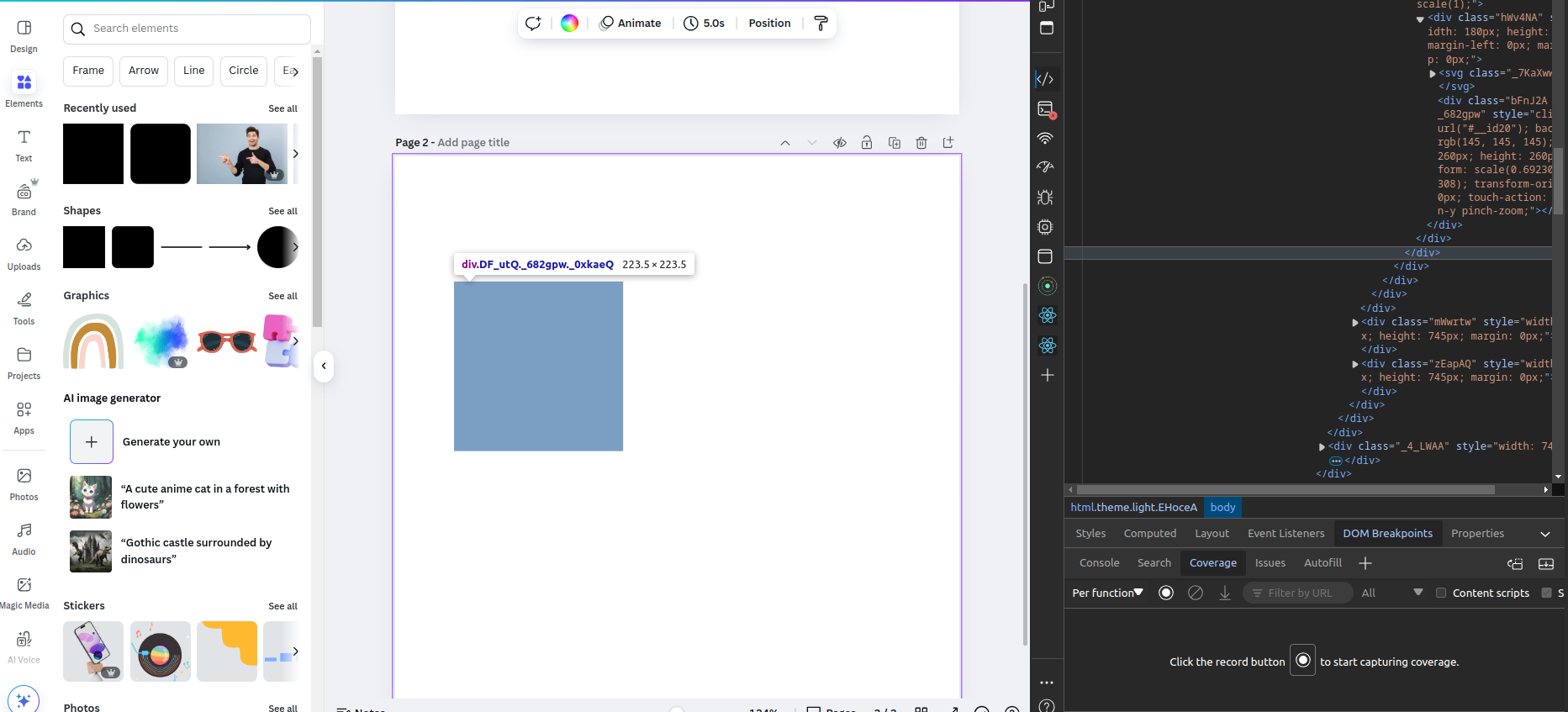This screenshot has width=1568, height=712.
Task: Open the Projects sidebar panel
Action: 24,363
